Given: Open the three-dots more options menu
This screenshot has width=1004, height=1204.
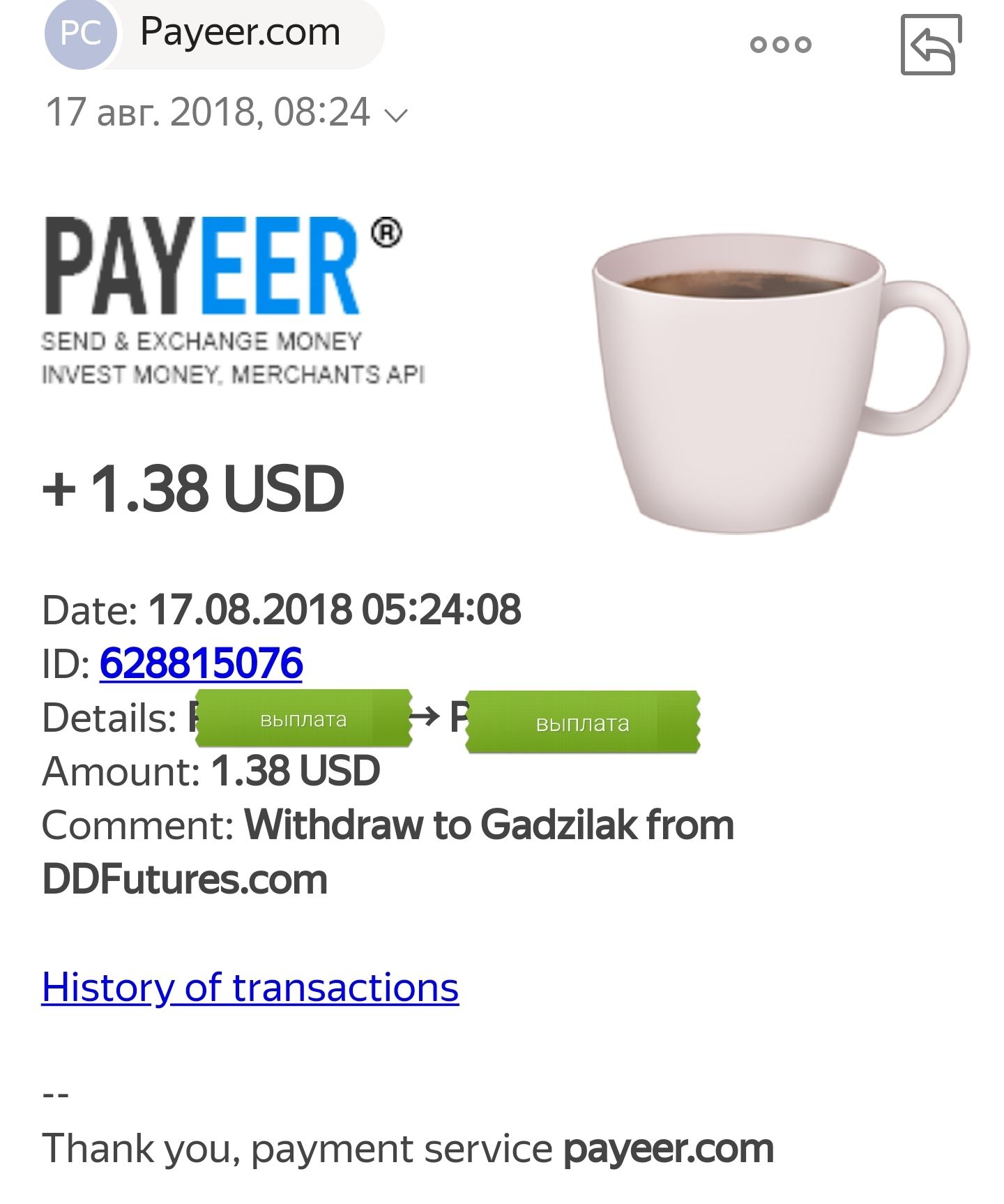Looking at the screenshot, I should tap(780, 45).
